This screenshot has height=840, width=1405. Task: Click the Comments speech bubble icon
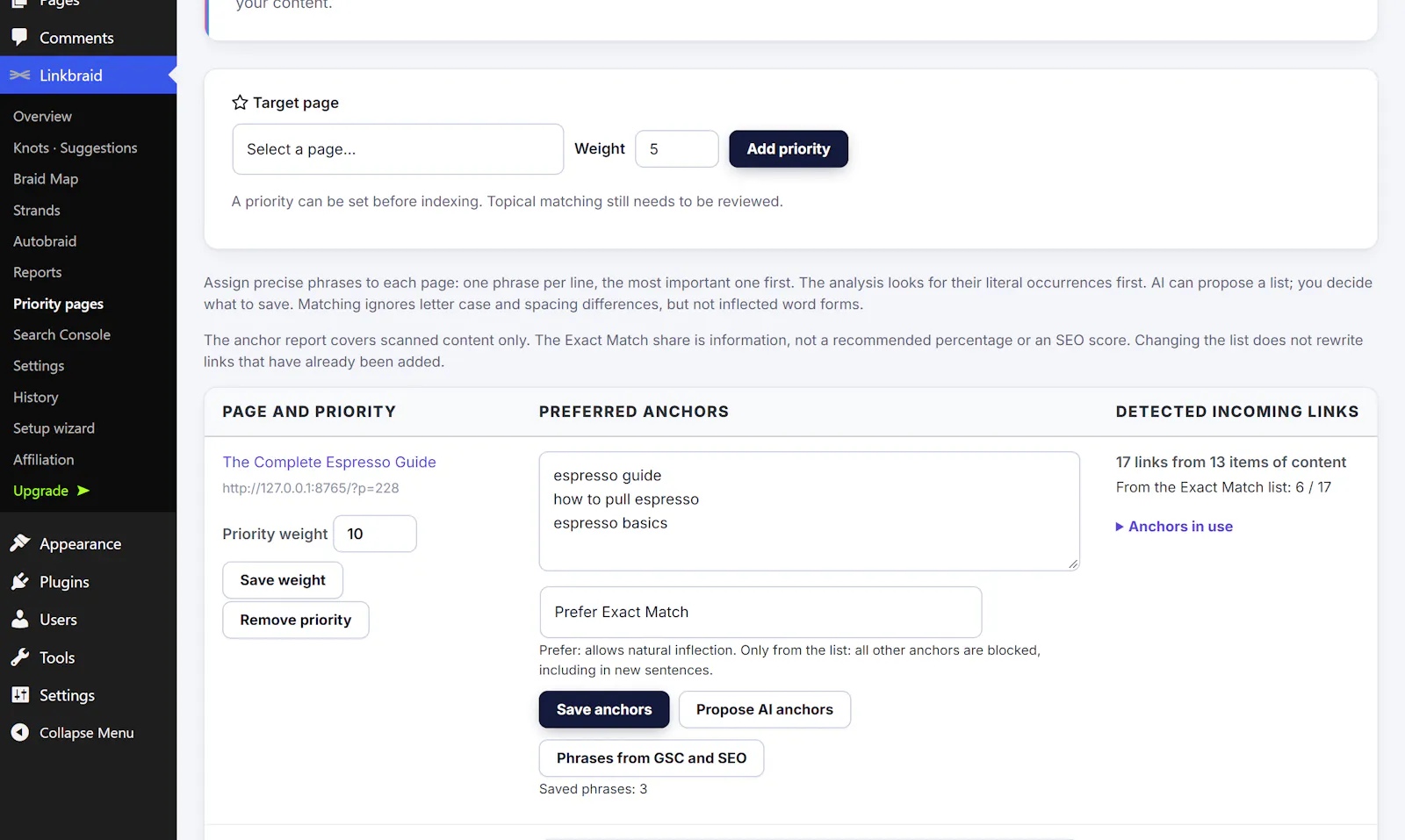[x=19, y=37]
